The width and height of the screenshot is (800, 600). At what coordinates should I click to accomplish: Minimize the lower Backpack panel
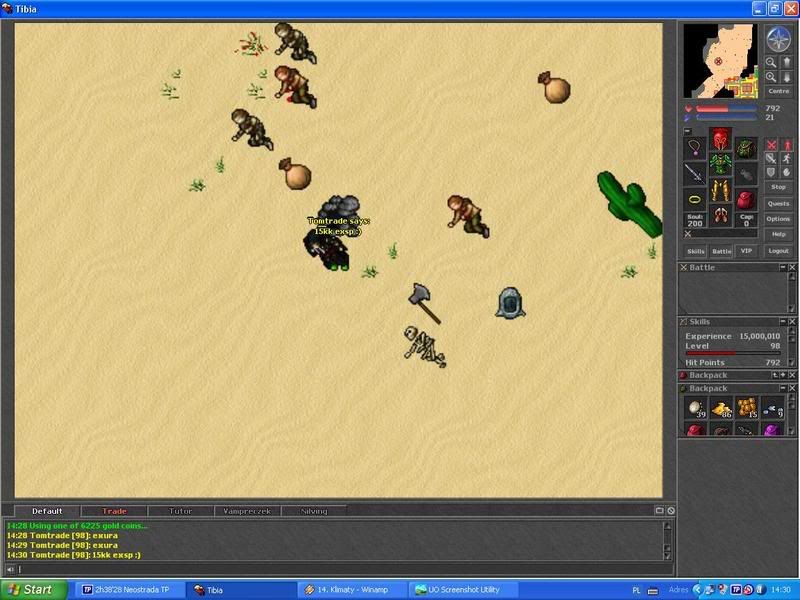tap(783, 388)
